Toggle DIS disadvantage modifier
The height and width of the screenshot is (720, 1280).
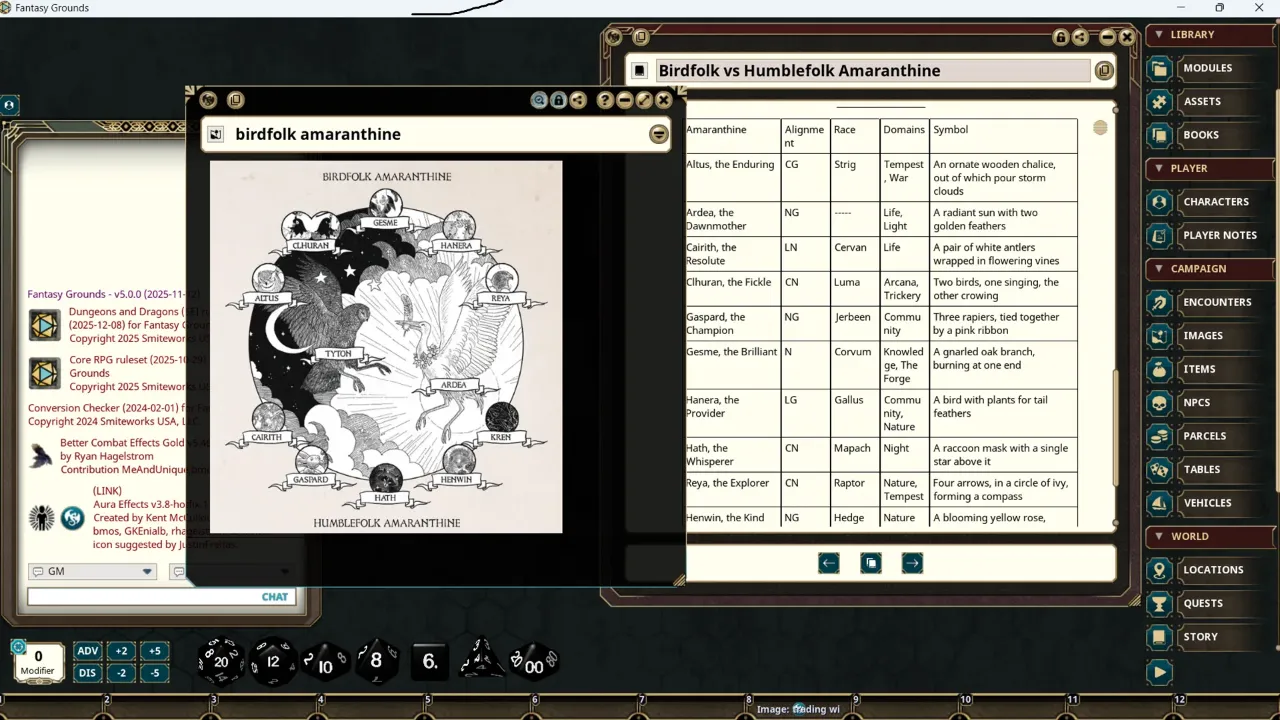pyautogui.click(x=88, y=673)
